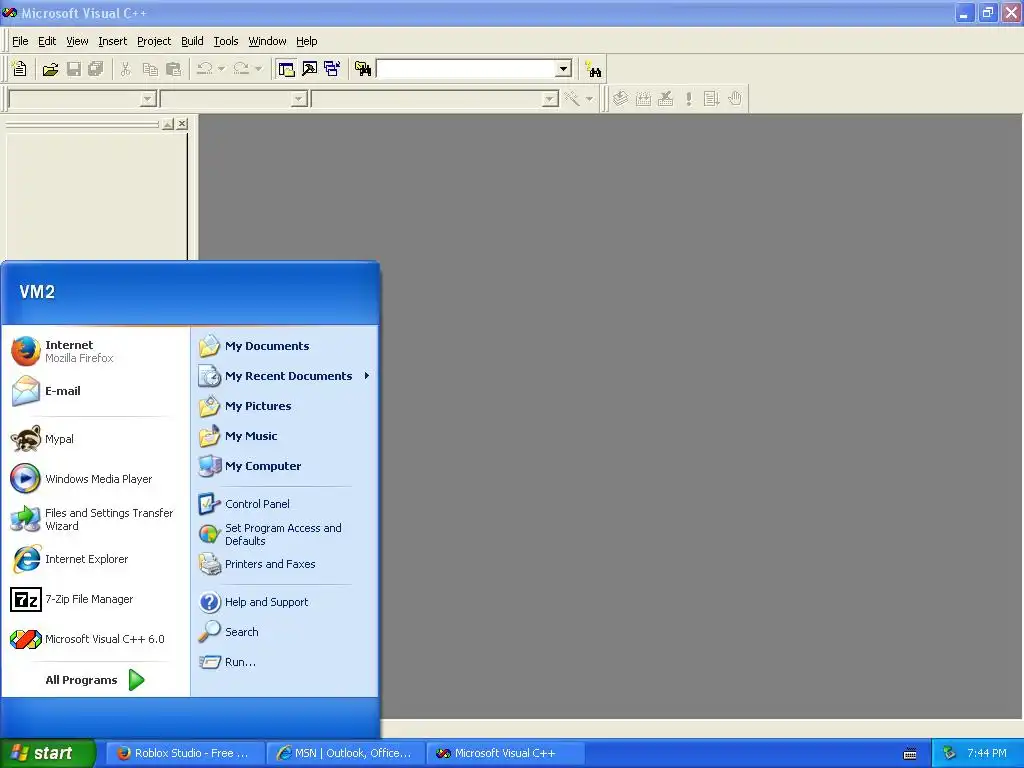Launch Internet Explorer from Start menu
Image resolution: width=1024 pixels, height=768 pixels.
tap(96, 559)
